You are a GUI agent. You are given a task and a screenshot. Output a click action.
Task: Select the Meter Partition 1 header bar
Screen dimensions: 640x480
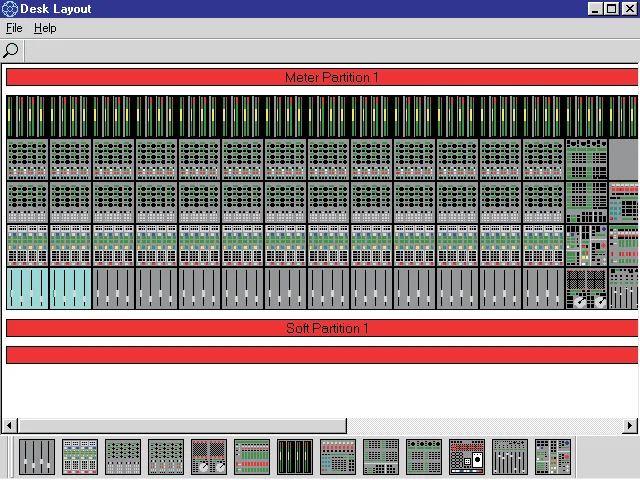322,77
